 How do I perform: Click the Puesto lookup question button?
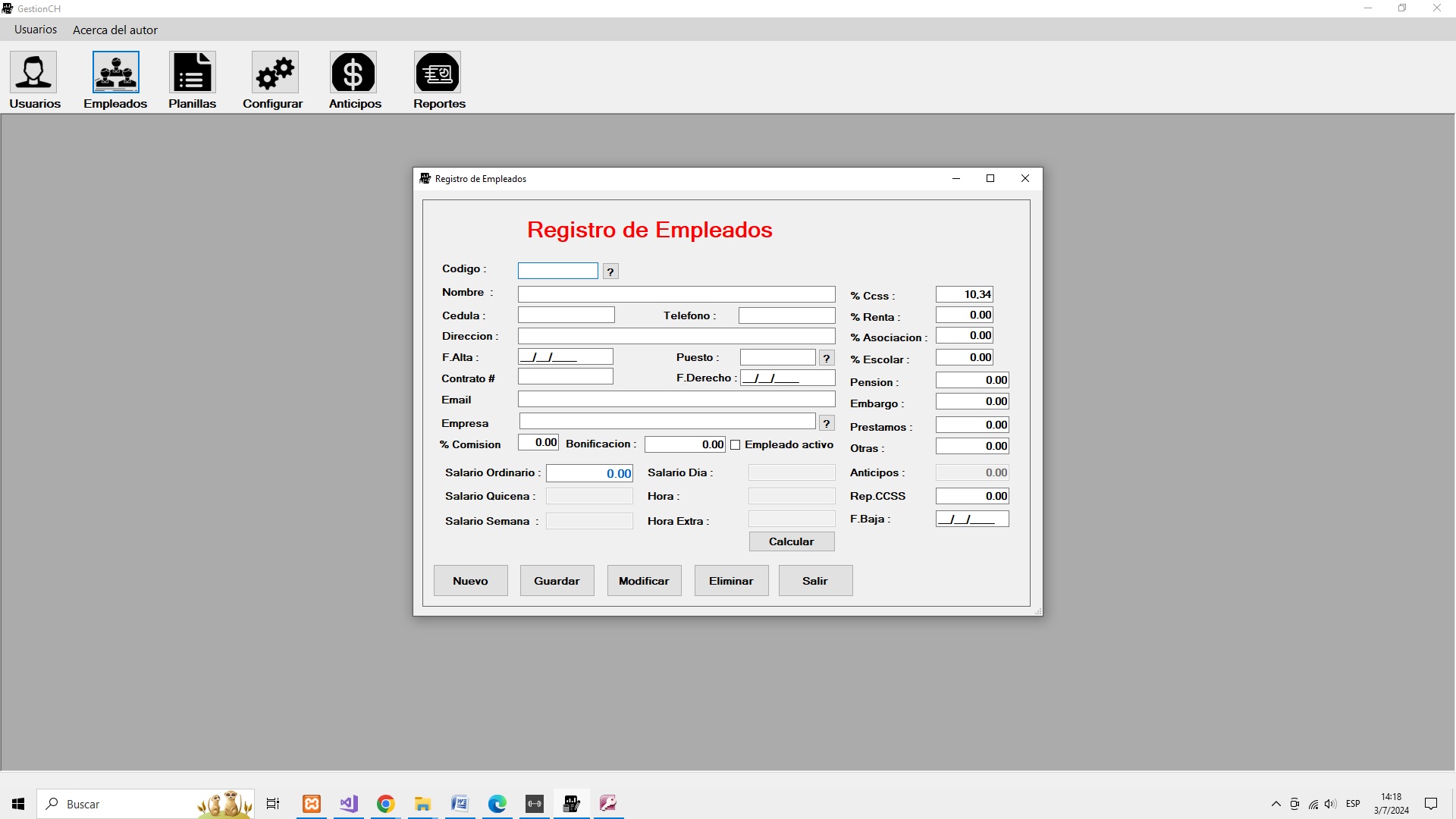(x=827, y=358)
